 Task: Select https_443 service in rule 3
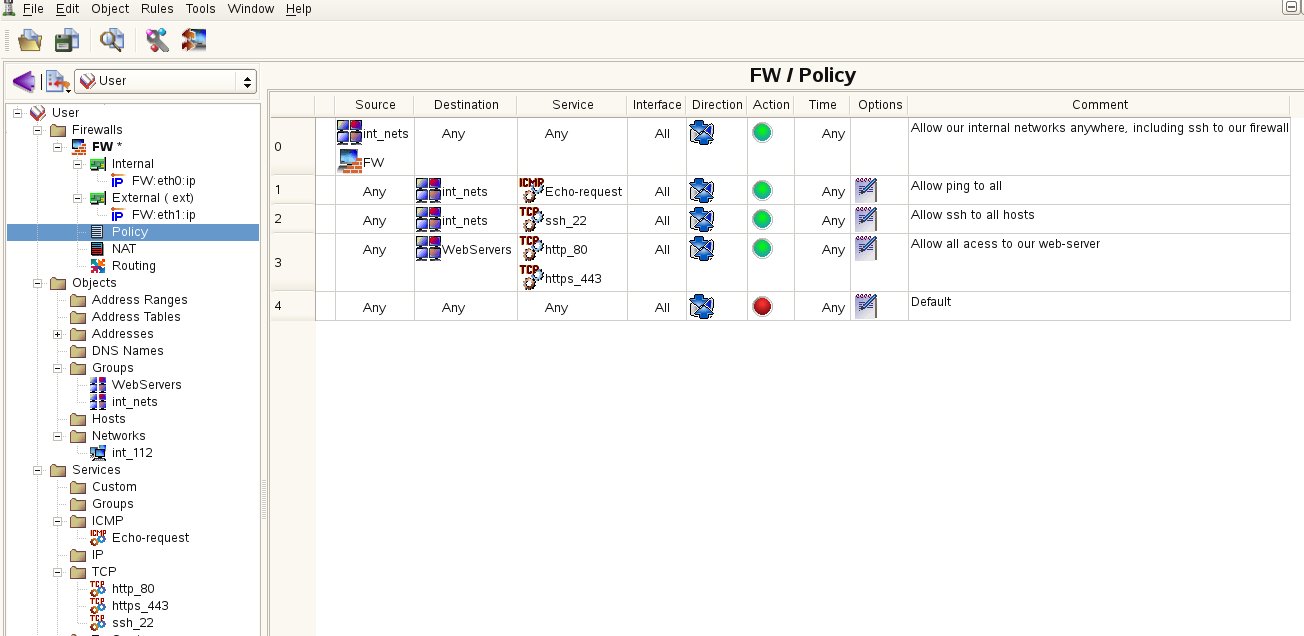coord(560,277)
